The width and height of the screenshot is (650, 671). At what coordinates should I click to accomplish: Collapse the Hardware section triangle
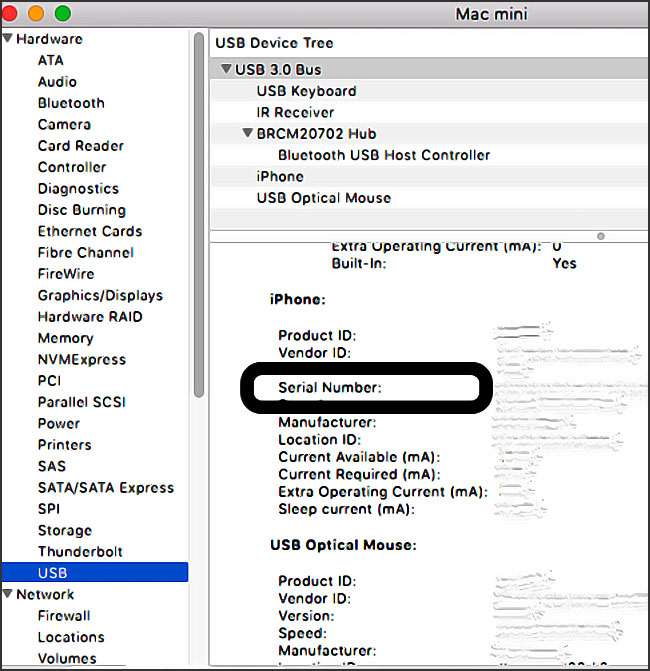pos(7,39)
